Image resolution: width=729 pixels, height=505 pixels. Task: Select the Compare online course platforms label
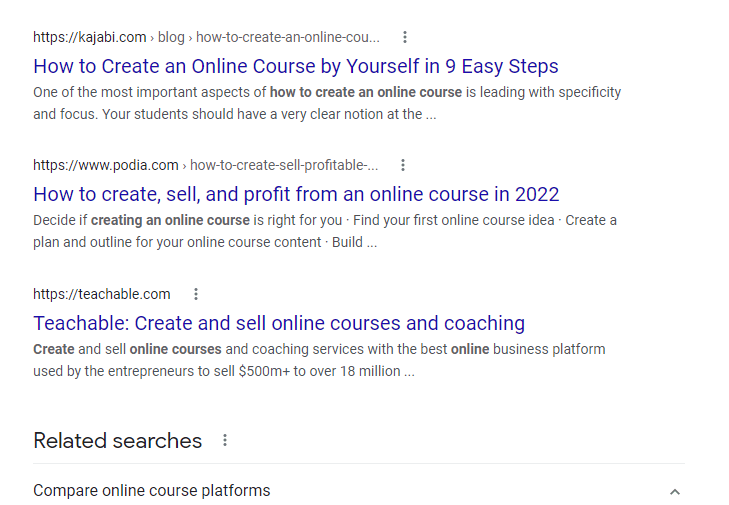click(152, 491)
